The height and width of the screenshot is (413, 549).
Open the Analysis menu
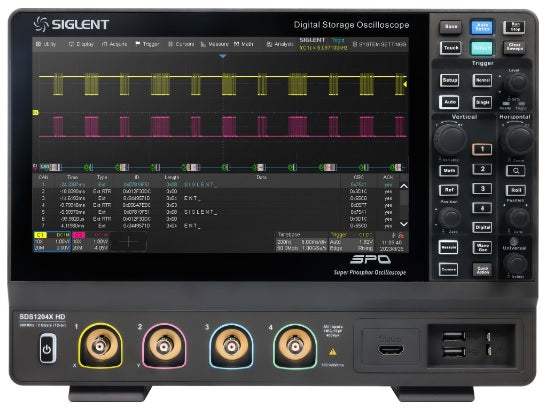tap(279, 44)
